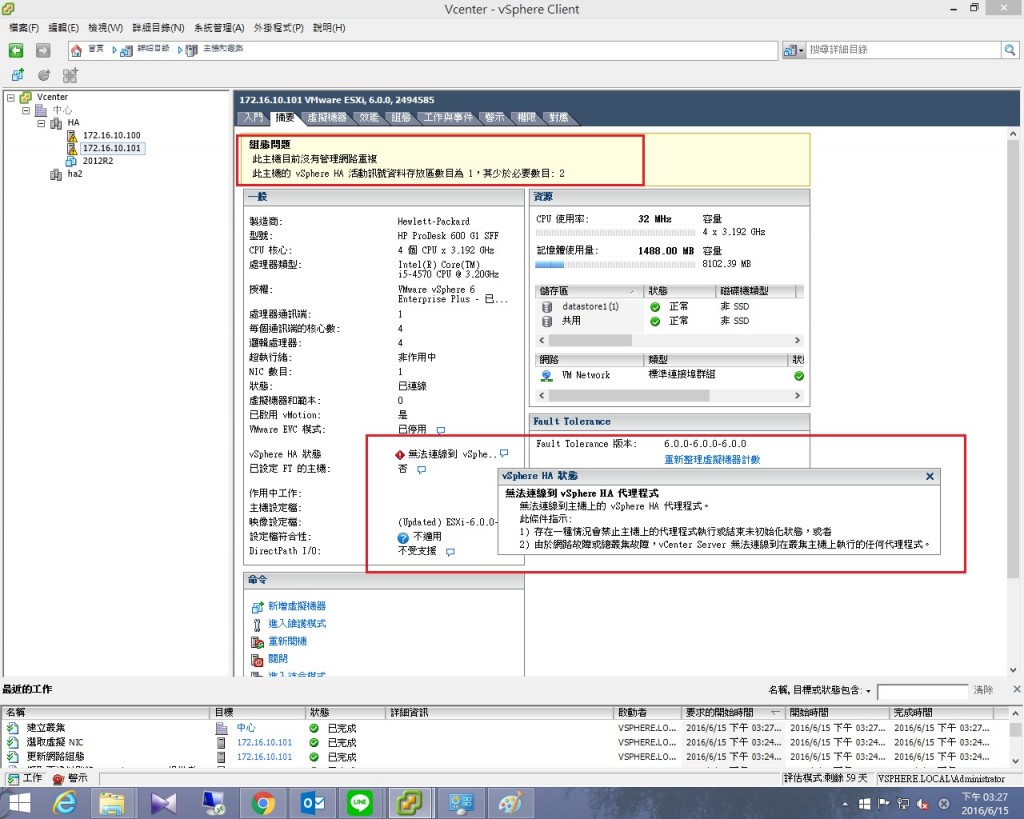Screen dimensions: 1024x819
Task: Open the 說明(H) menu
Action: 329,27
